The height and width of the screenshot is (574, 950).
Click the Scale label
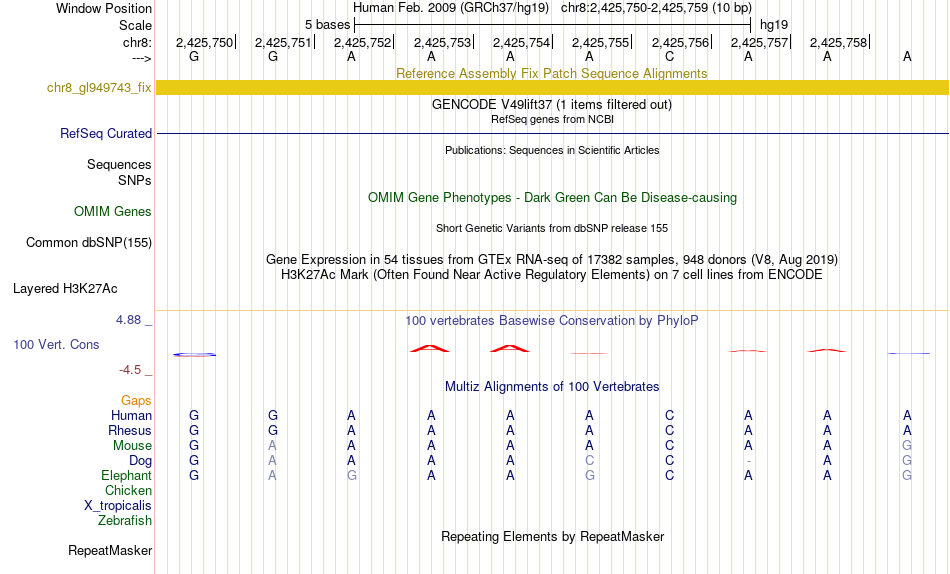pyautogui.click(x=135, y=25)
